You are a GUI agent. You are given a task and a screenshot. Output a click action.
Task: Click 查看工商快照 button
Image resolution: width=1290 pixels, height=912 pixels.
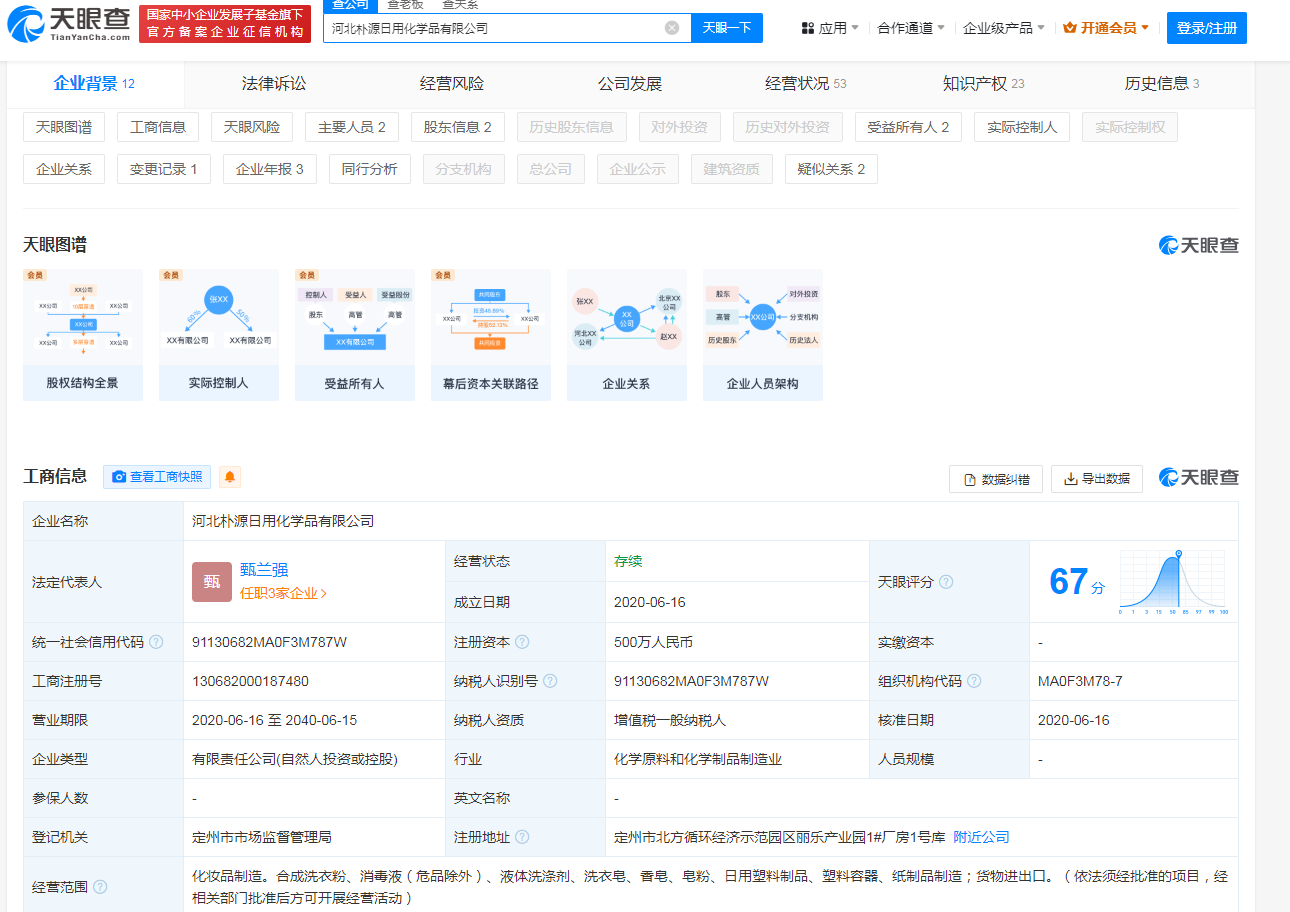pos(157,477)
